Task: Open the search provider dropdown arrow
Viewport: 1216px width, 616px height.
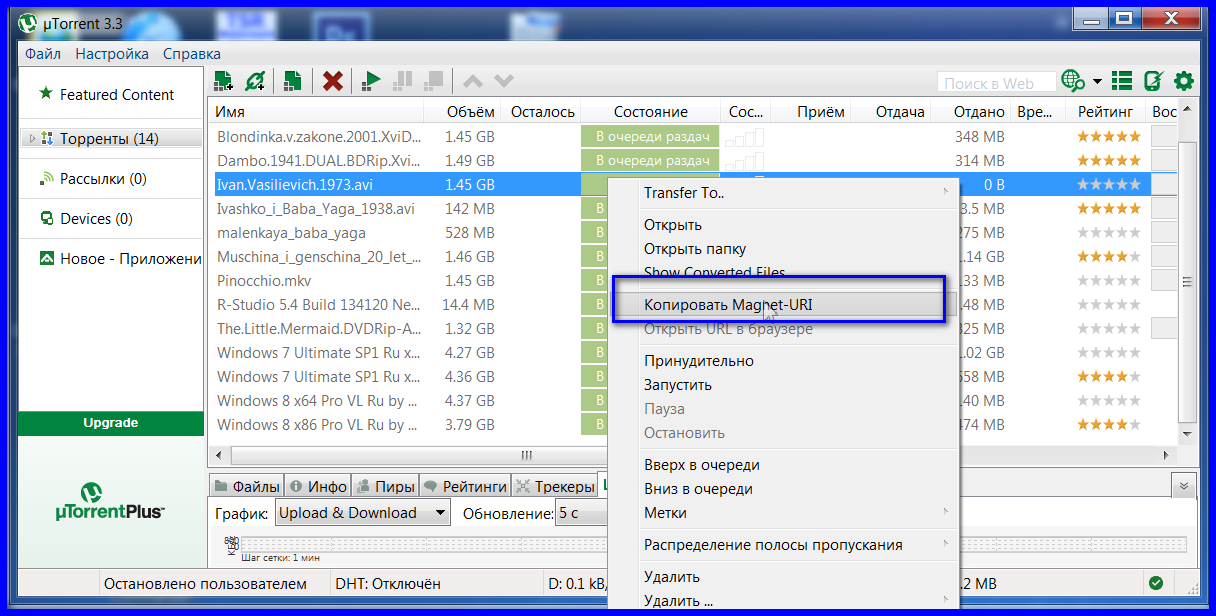Action: (1097, 81)
